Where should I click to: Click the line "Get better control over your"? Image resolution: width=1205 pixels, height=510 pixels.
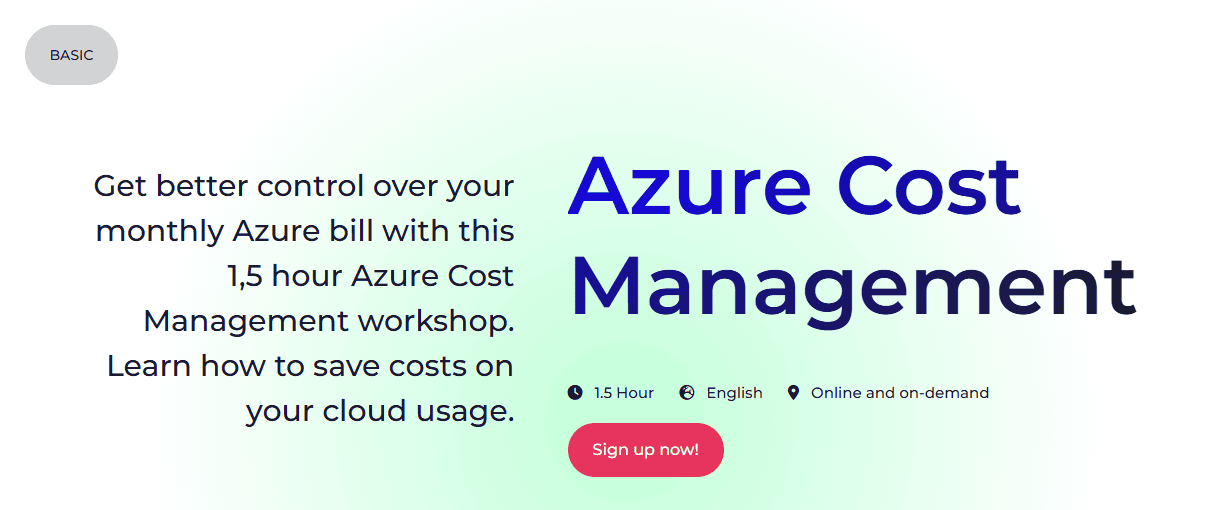(304, 186)
